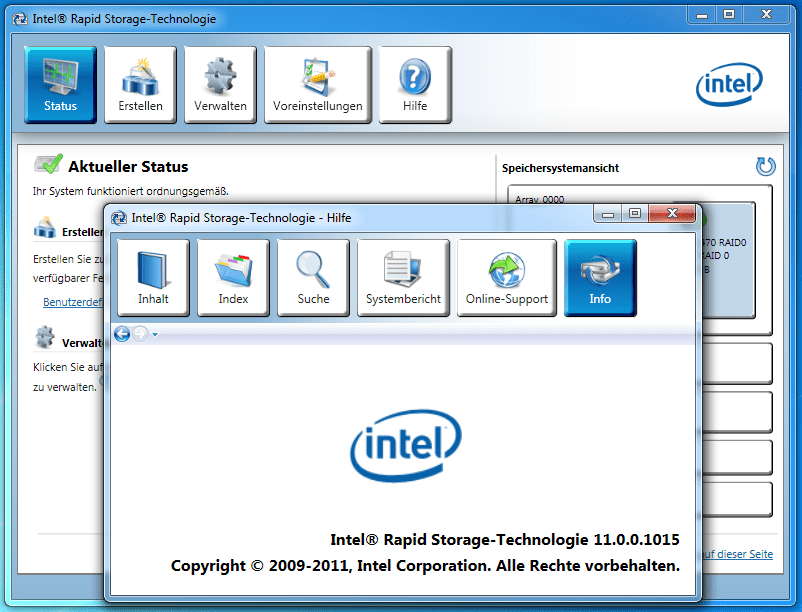
Task: Click the Intel logo in the Info page
Action: (406, 445)
